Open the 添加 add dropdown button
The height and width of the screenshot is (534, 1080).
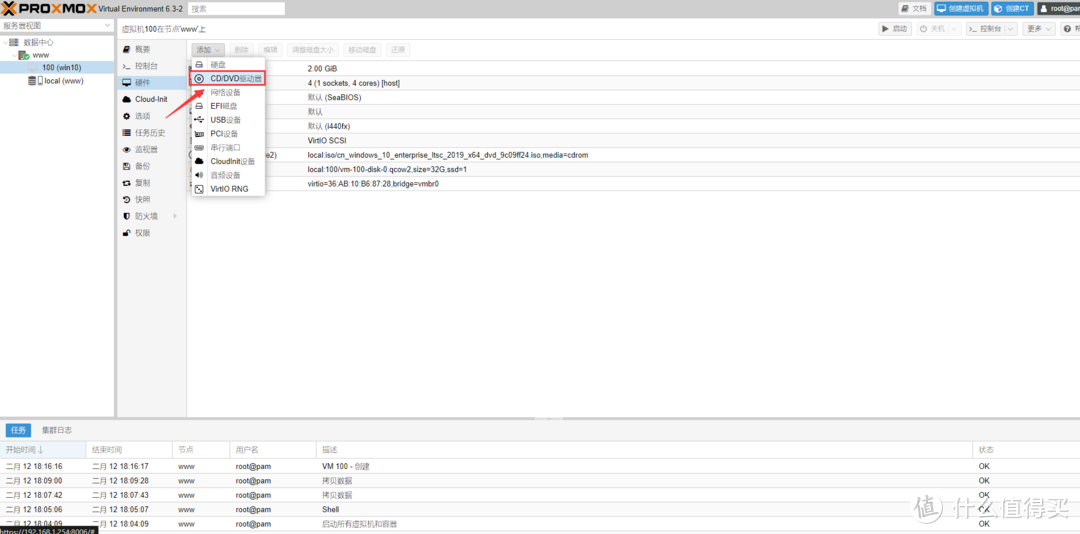(x=208, y=49)
